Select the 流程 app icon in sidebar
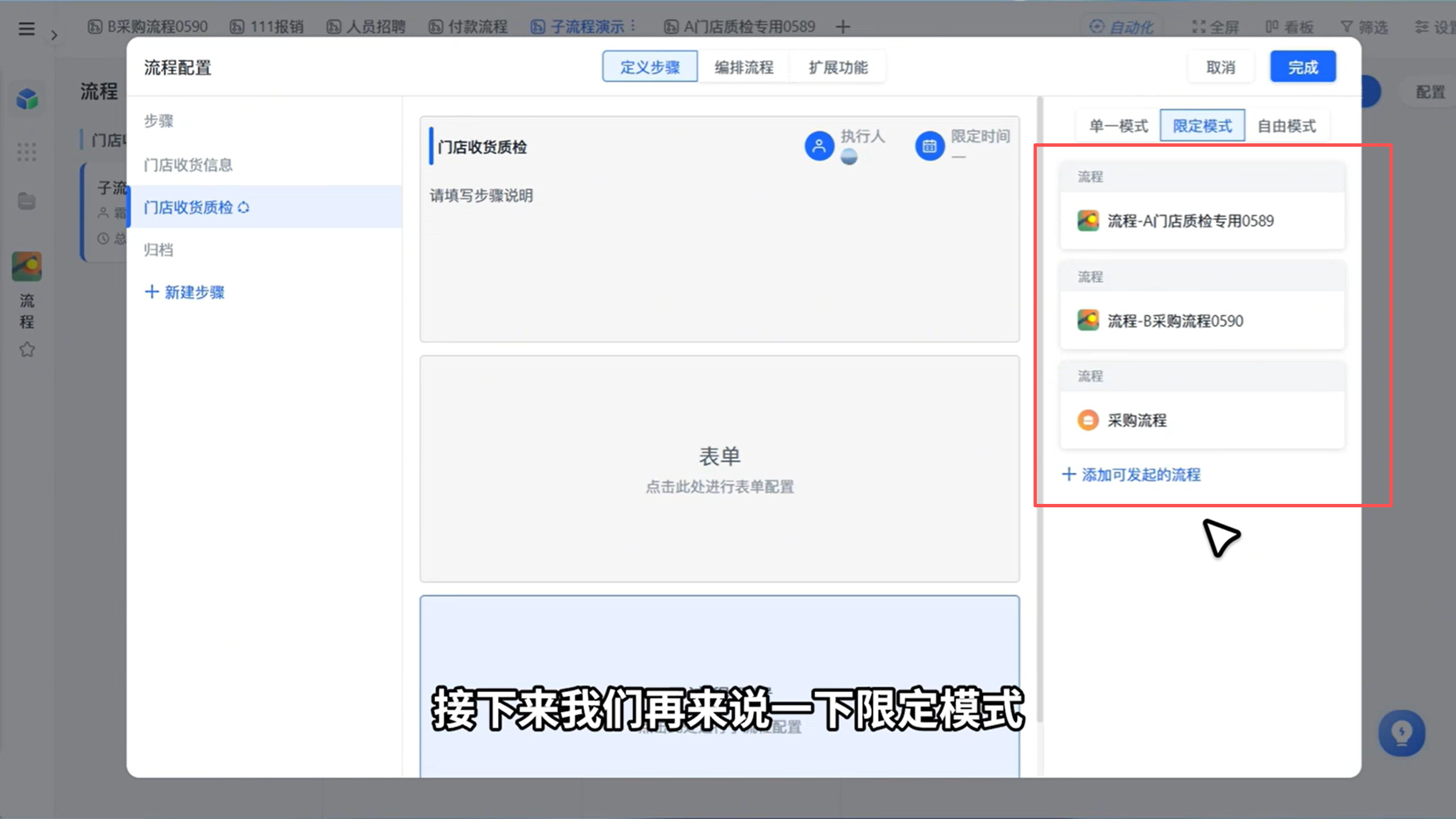The height and width of the screenshot is (819, 1456). coord(27,266)
